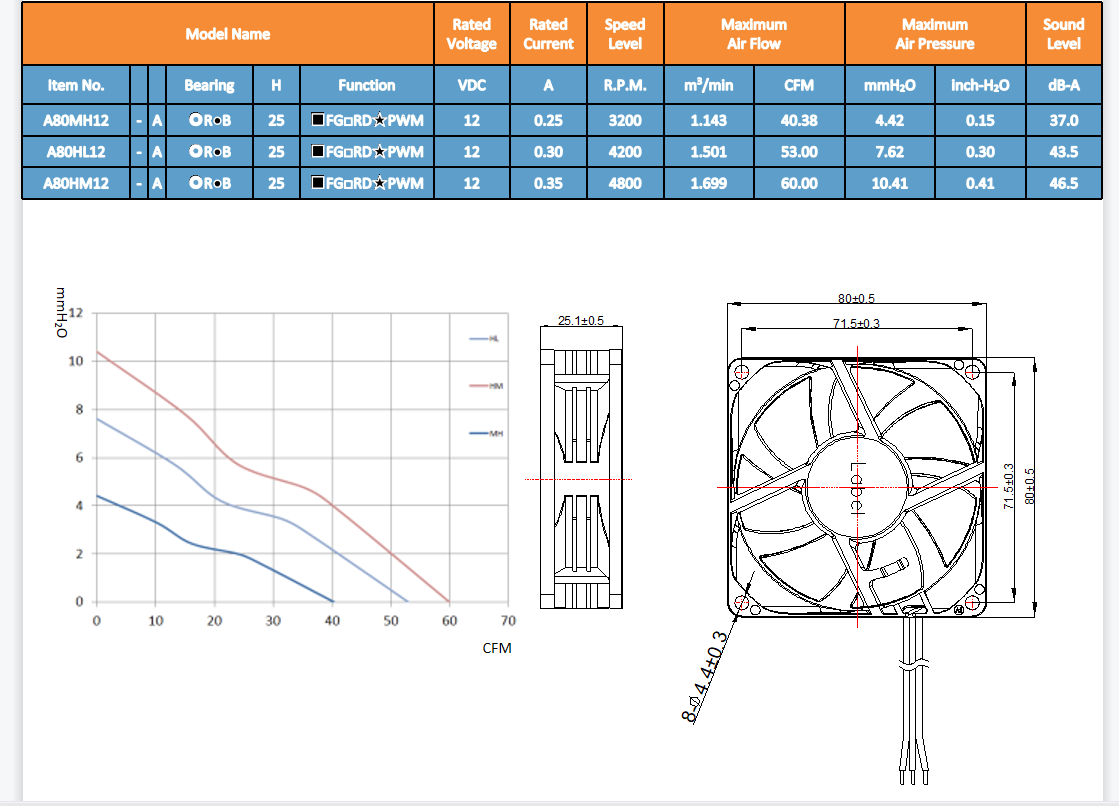Screen dimensions: 1119x806
Task: Select item number A80MH12
Action: (x=76, y=121)
